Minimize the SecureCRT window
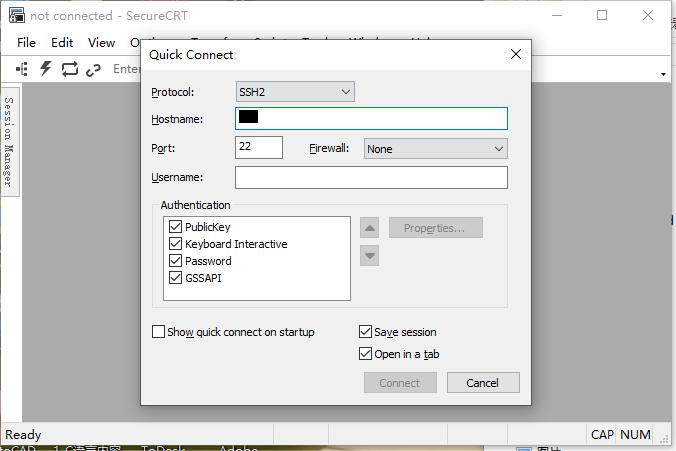The width and height of the screenshot is (676, 451). 557,16
